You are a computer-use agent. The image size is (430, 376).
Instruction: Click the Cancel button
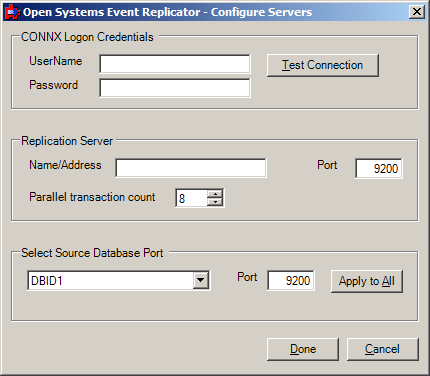[382, 349]
